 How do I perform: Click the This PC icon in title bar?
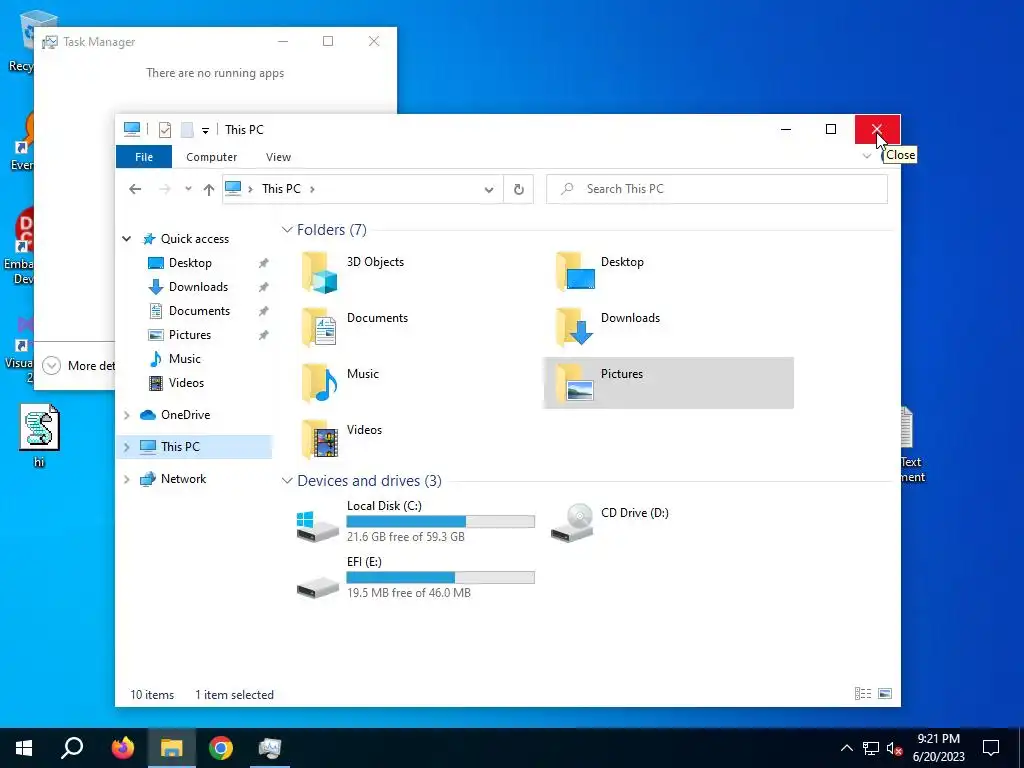pos(132,129)
